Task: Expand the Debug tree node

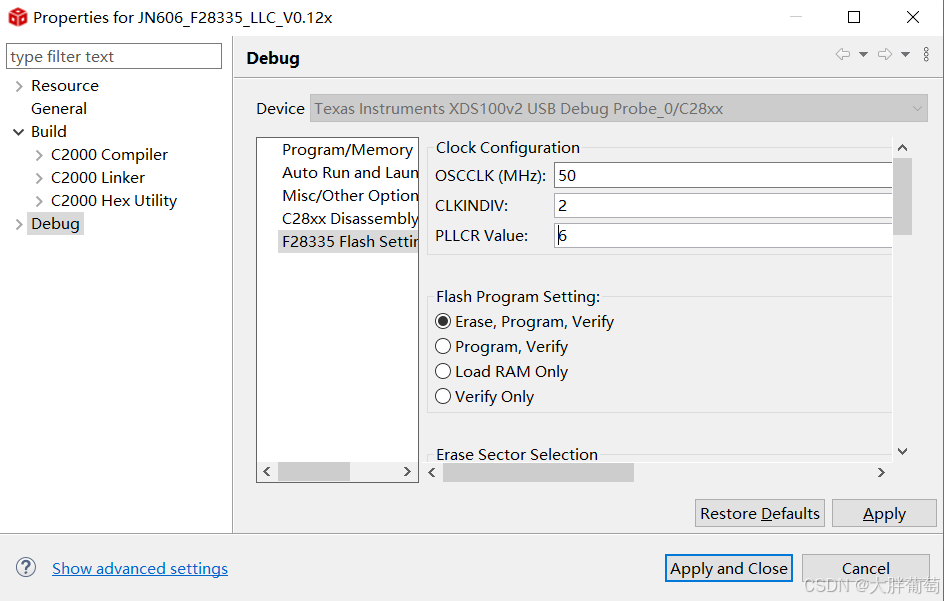Action: click(19, 224)
